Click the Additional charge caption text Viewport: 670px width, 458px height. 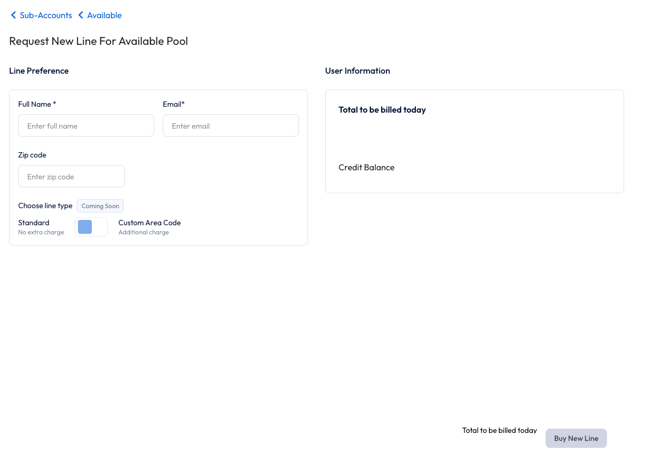[x=143, y=233]
